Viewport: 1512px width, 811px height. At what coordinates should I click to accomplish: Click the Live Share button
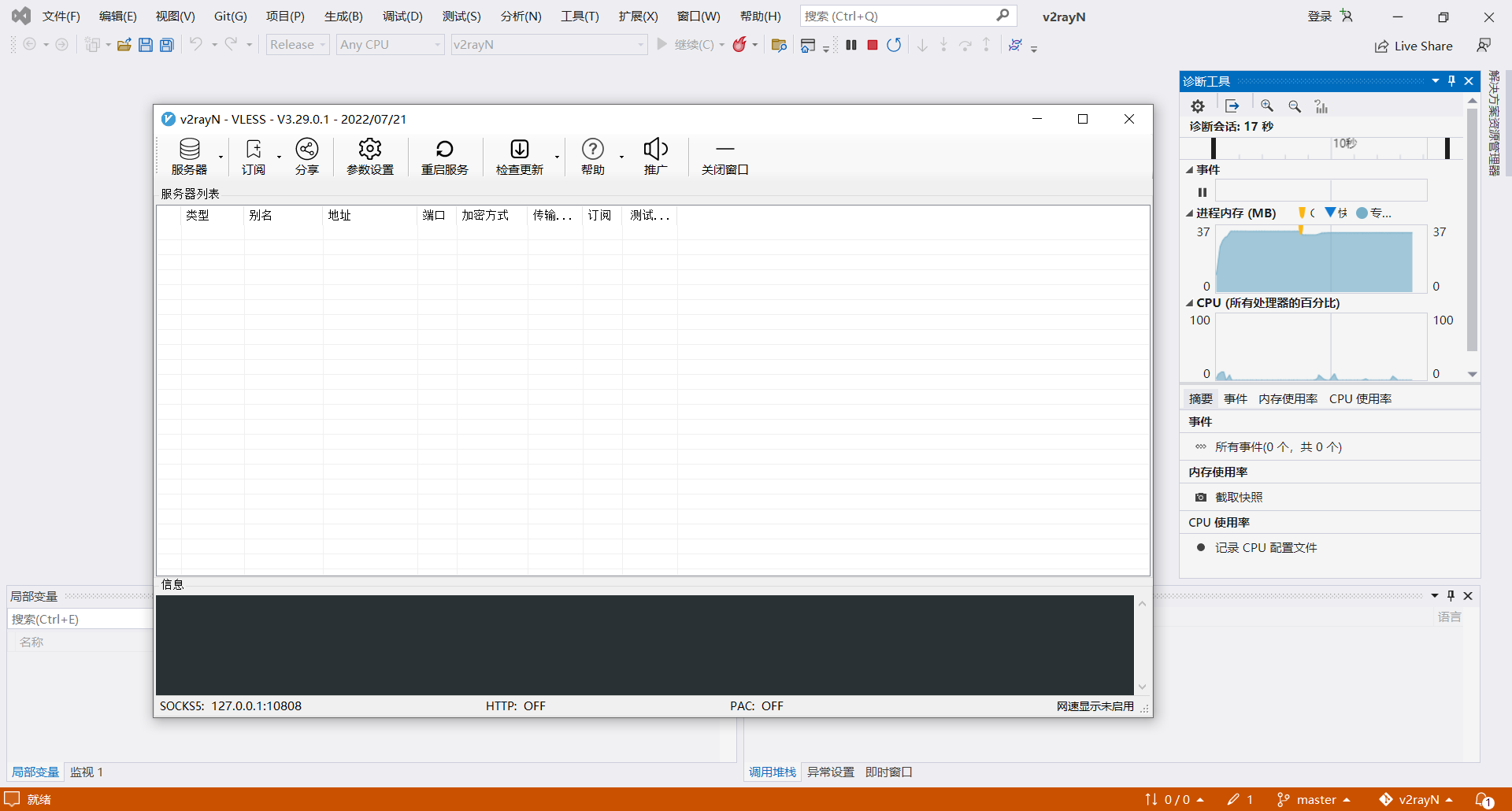point(1414,46)
